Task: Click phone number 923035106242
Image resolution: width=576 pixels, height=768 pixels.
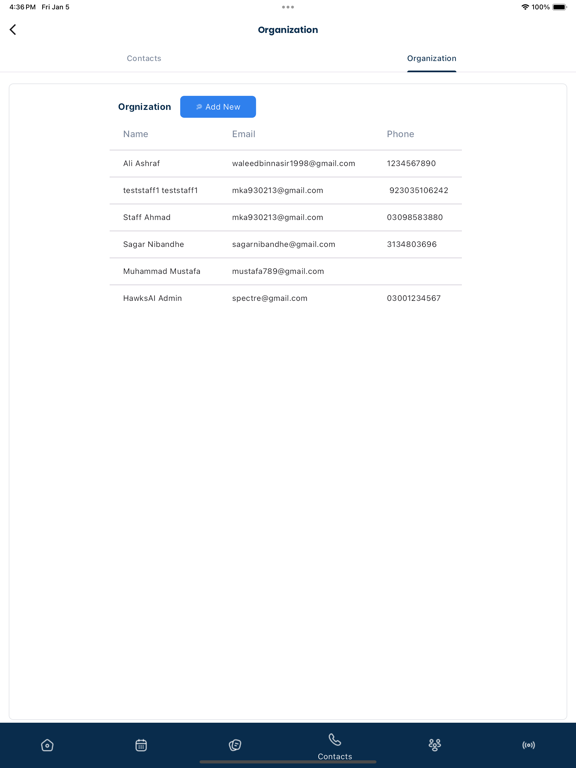Action: [x=419, y=190]
